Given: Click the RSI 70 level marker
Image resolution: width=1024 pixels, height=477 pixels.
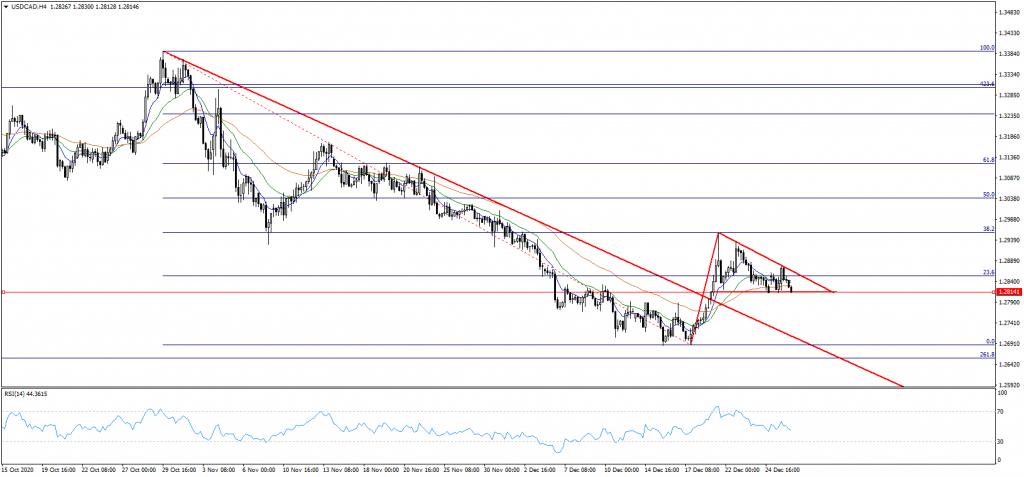Looking at the screenshot, I should (1001, 410).
